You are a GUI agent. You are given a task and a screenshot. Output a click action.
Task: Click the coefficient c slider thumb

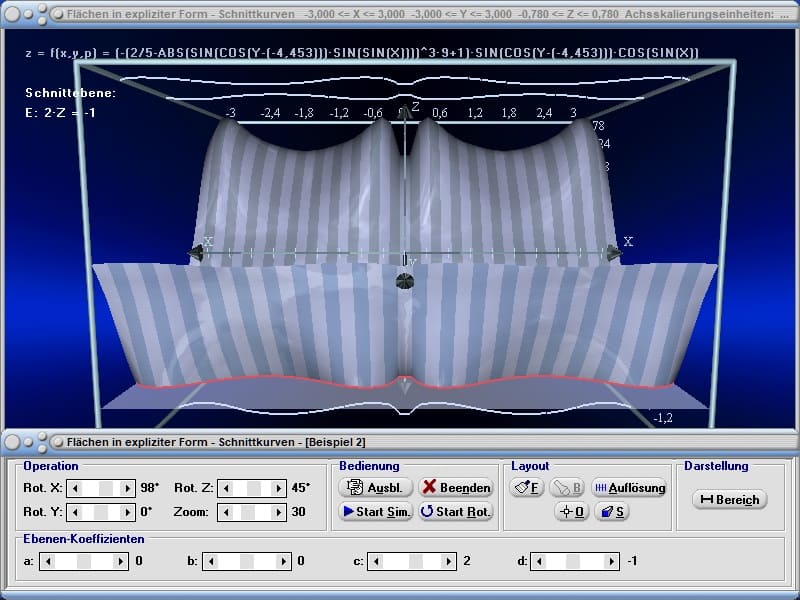tap(416, 561)
